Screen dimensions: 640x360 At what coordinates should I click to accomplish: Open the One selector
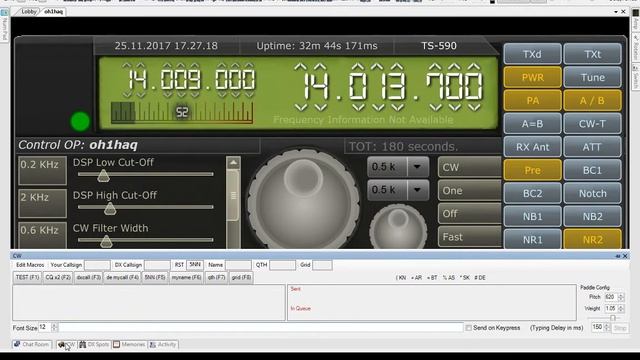(x=470, y=191)
